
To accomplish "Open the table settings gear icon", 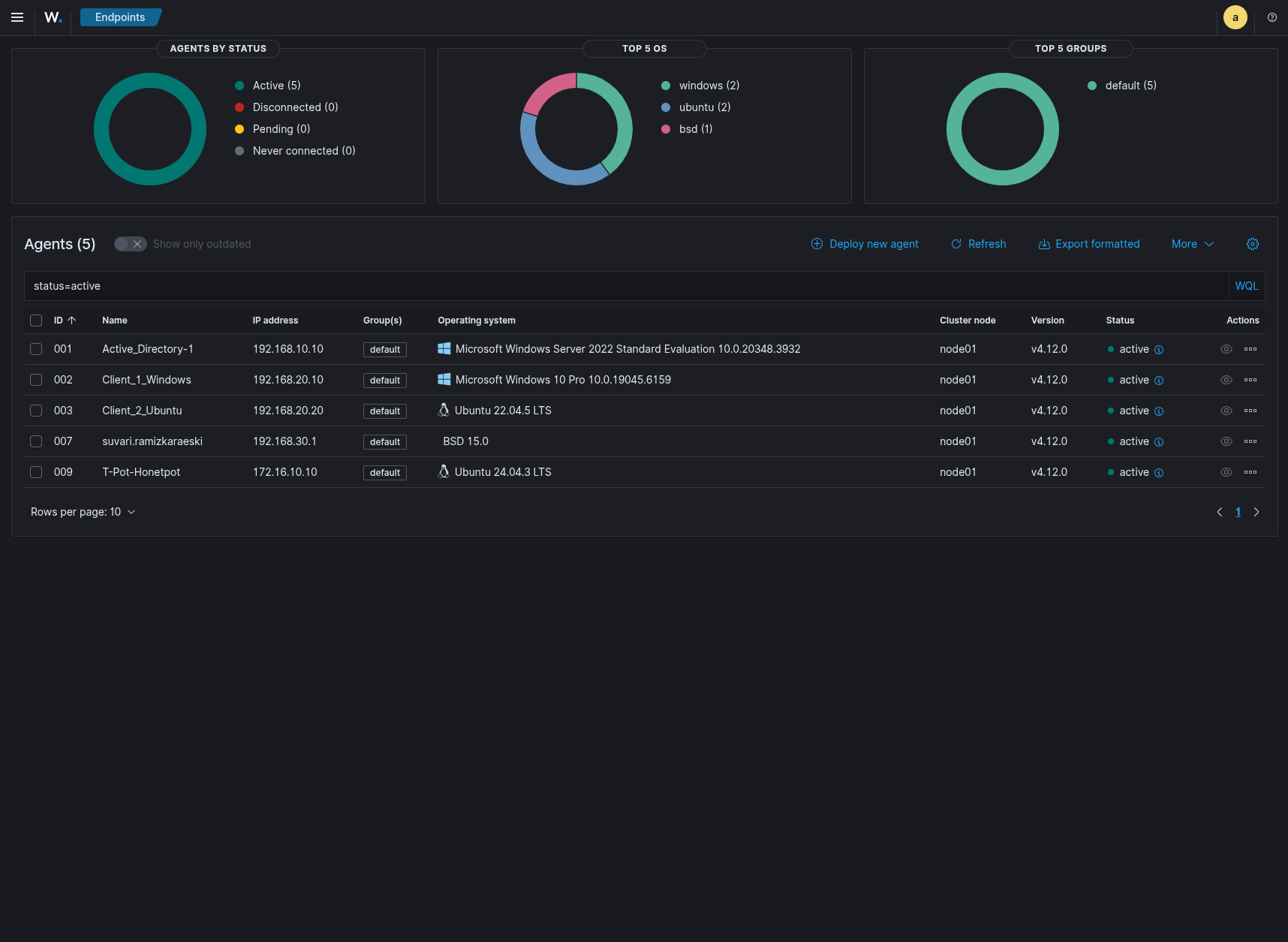I will [1252, 244].
